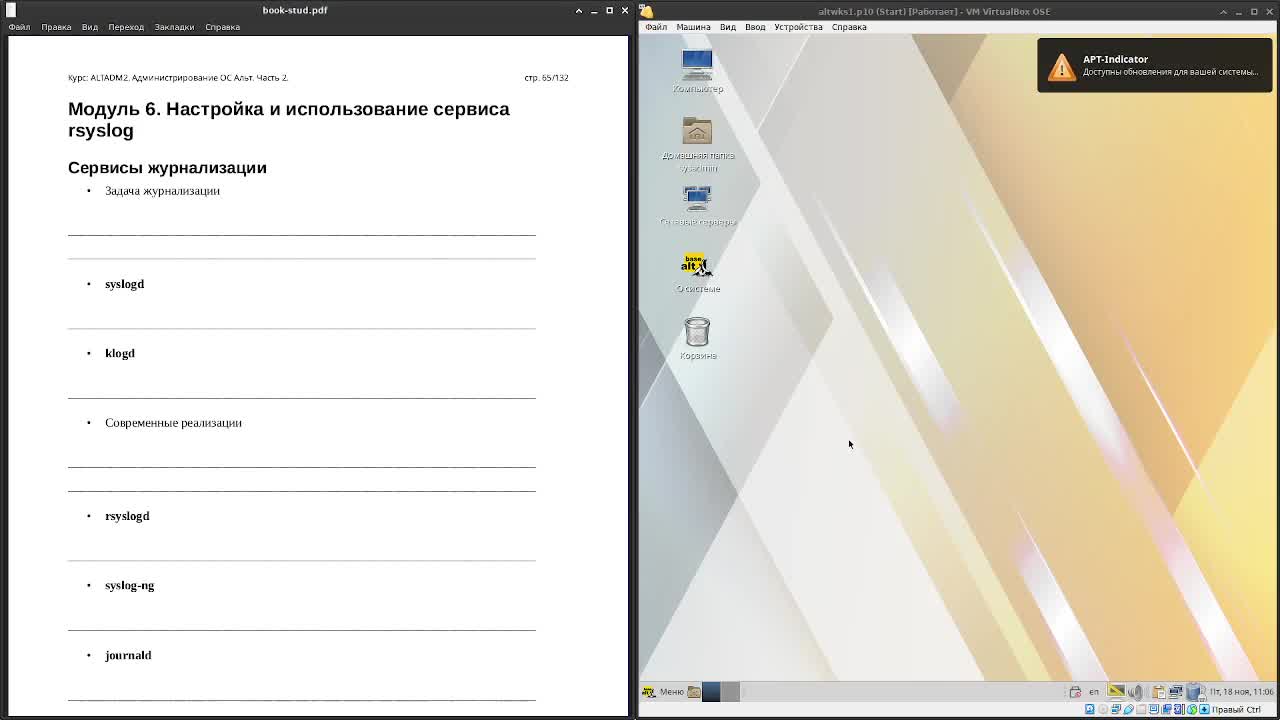
Task: Click the blue tray icon next to the clock
Action: [x=1195, y=692]
